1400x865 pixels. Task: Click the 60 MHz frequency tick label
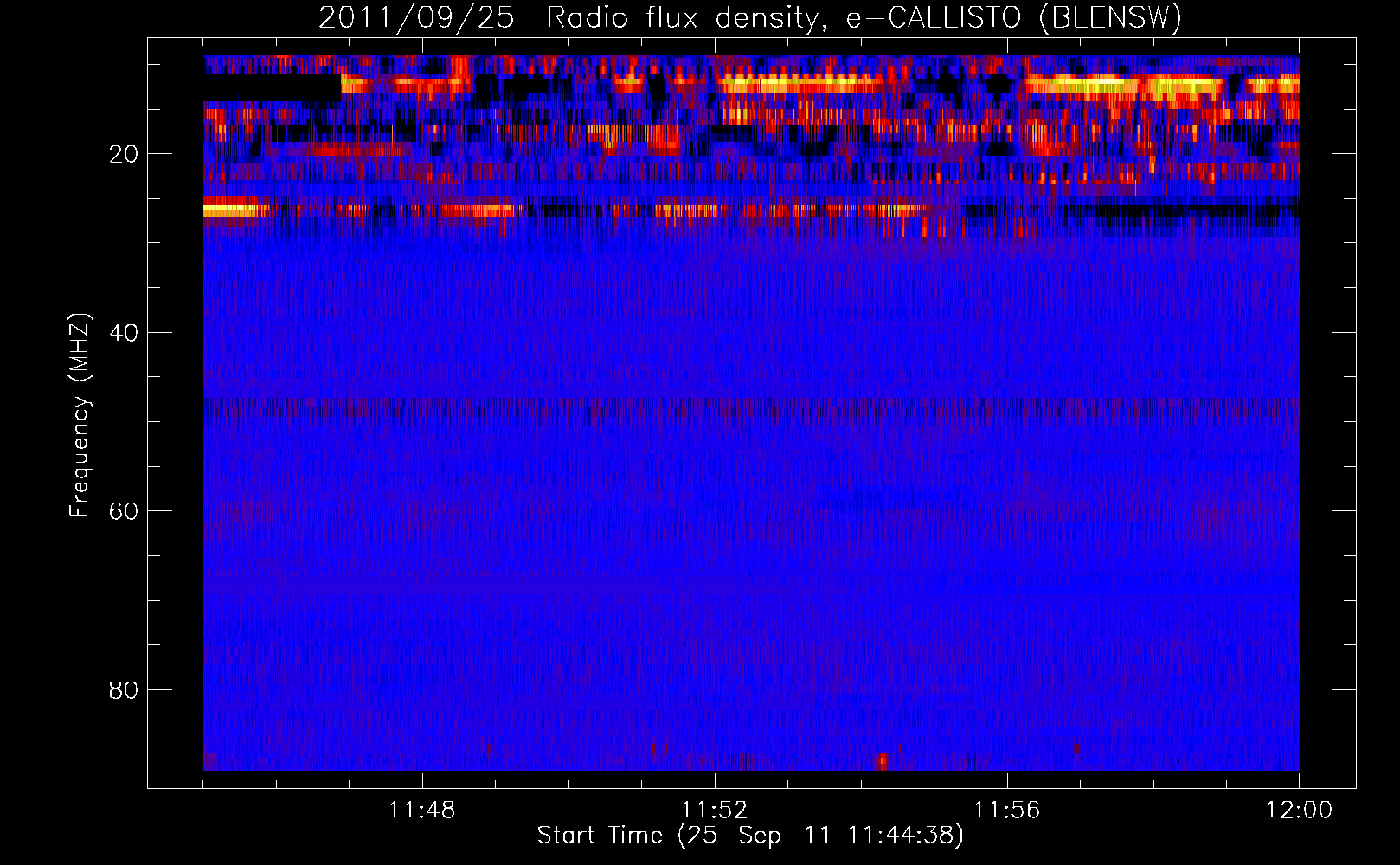(125, 511)
